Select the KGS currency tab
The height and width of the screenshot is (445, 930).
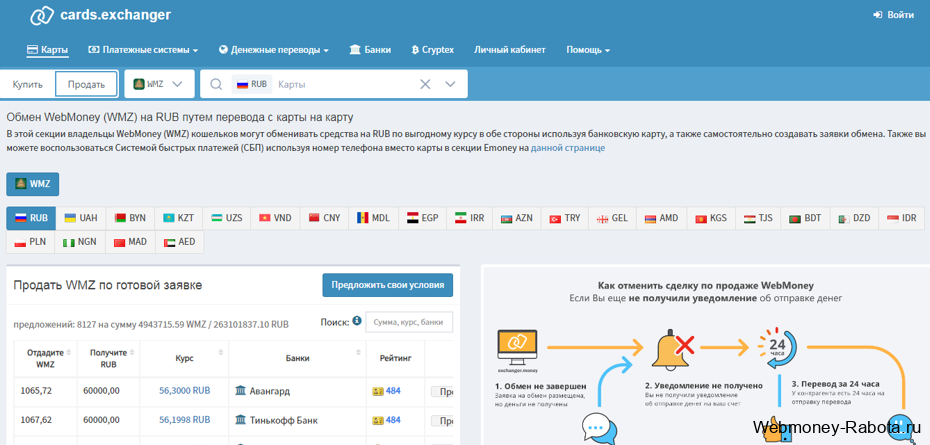(x=711, y=218)
